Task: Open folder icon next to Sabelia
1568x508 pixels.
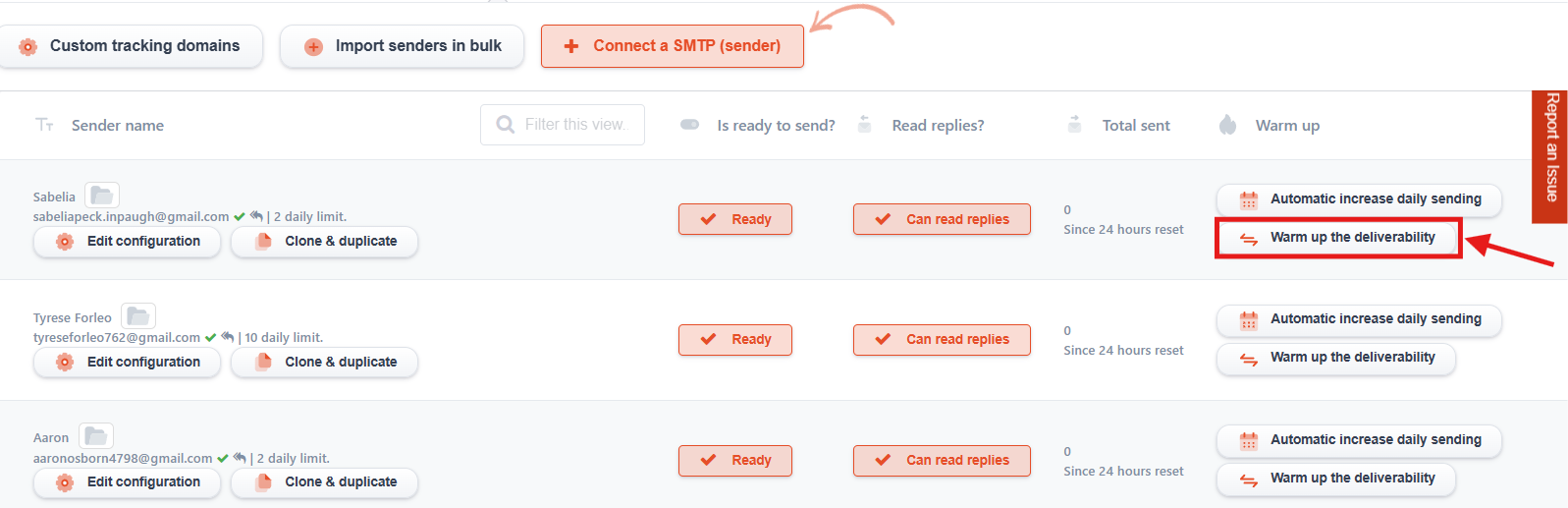Action: point(102,196)
